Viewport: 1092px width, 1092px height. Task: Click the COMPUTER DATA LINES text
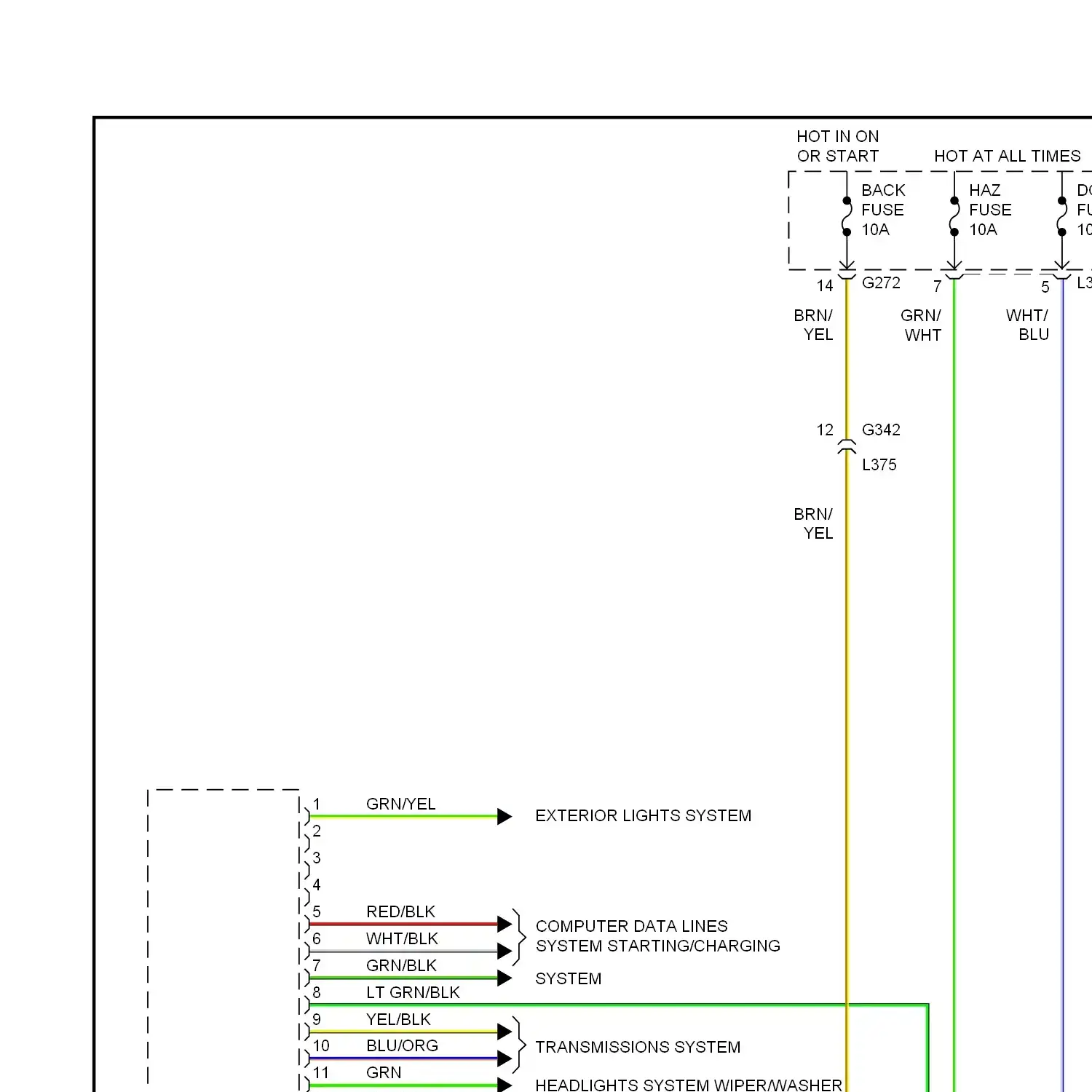(x=631, y=926)
